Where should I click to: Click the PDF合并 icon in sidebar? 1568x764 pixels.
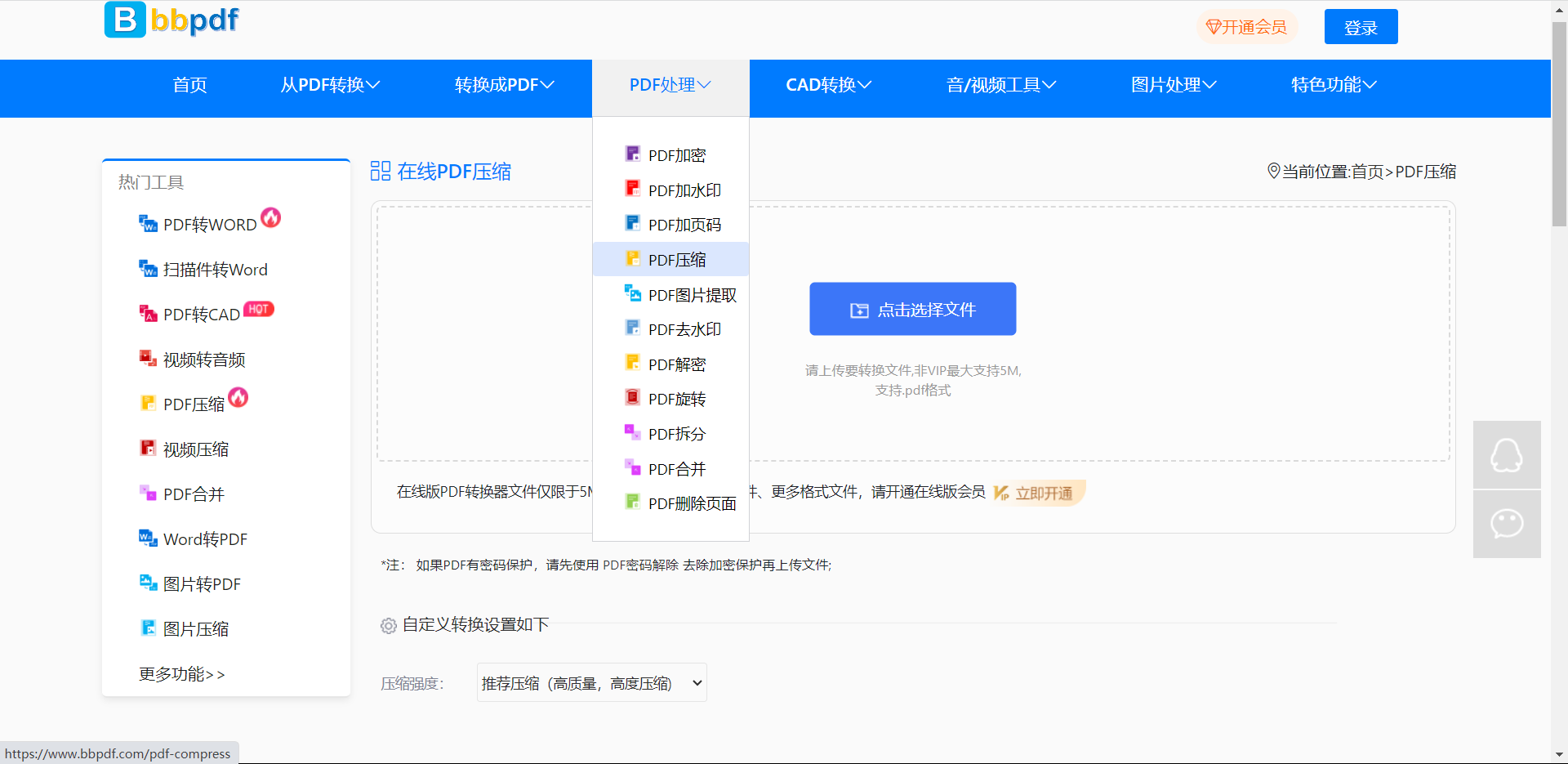click(x=148, y=494)
